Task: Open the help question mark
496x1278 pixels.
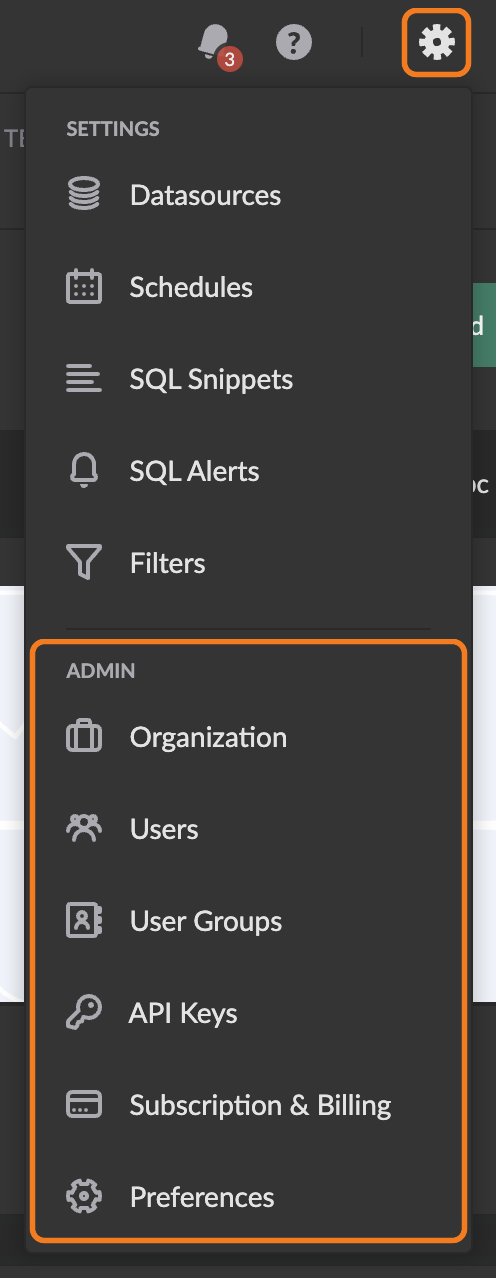Action: pos(294,43)
